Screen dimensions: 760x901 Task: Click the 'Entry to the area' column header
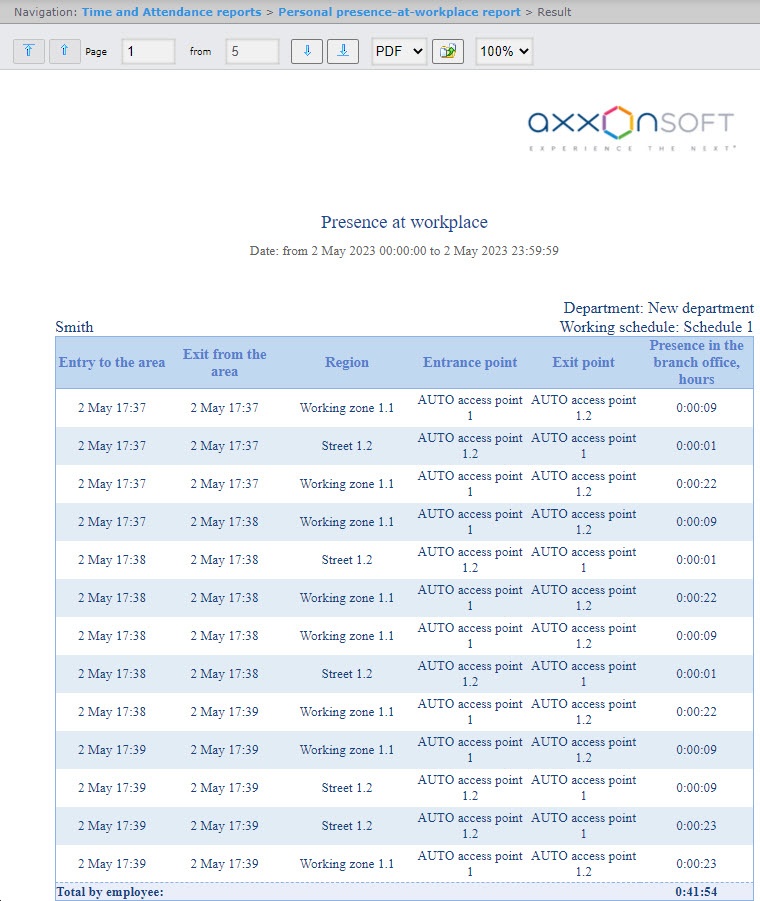click(111, 363)
